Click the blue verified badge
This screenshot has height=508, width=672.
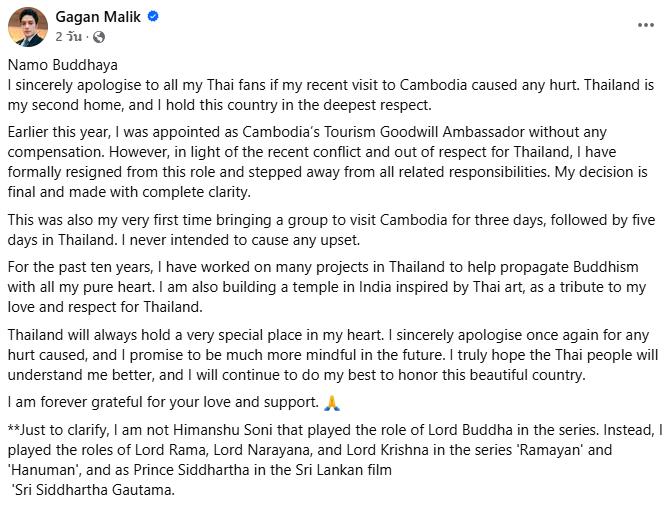click(x=153, y=17)
